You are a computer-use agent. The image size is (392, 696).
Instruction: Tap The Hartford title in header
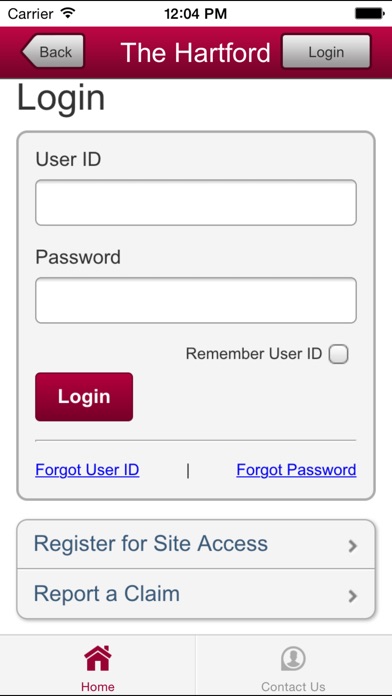(x=195, y=52)
